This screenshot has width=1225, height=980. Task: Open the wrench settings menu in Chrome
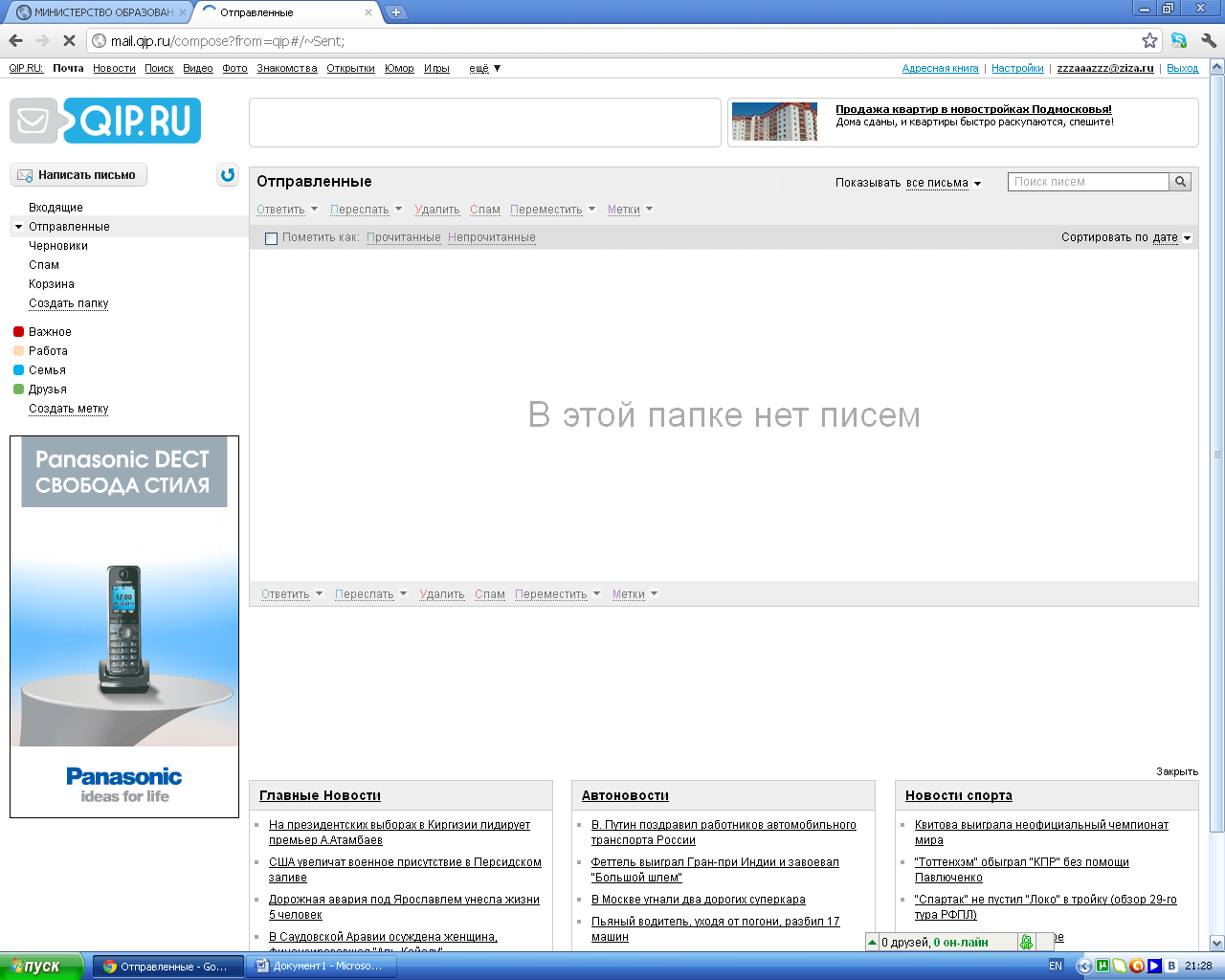click(1209, 40)
